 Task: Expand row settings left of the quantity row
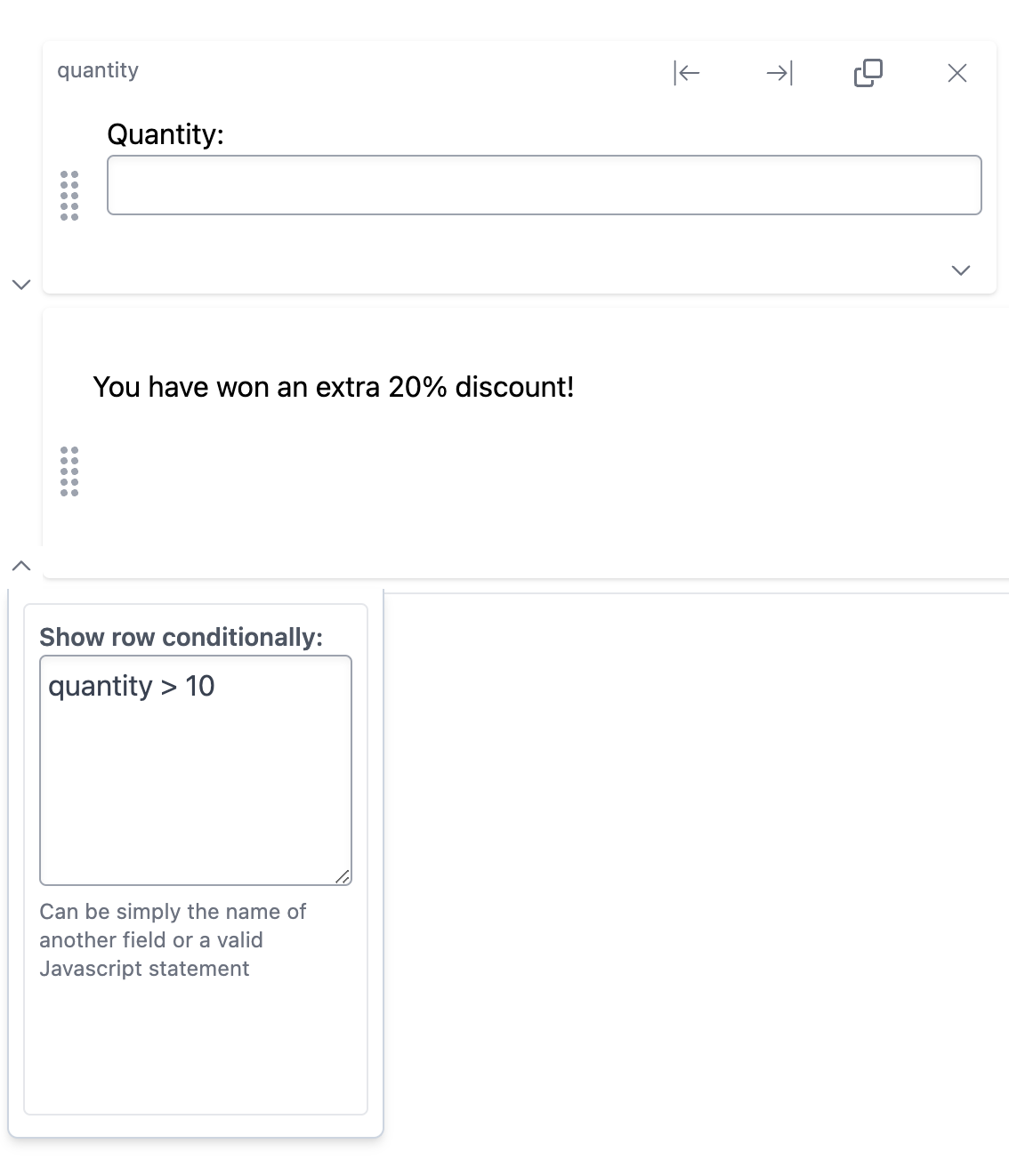pyautogui.click(x=21, y=285)
